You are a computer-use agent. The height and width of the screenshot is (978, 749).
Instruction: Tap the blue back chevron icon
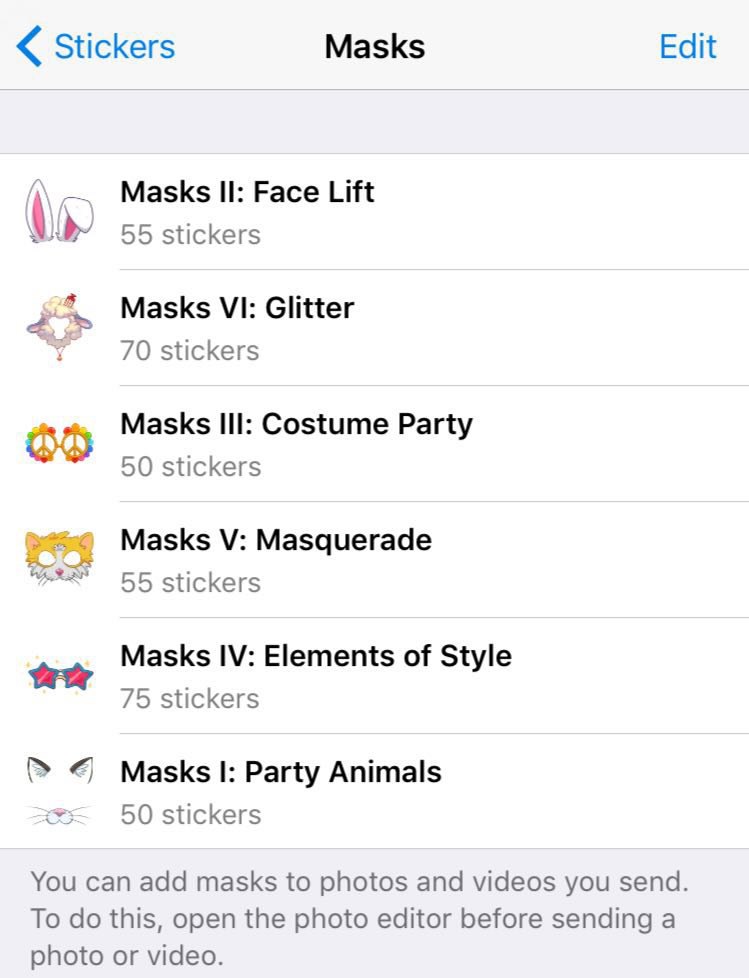click(x=30, y=47)
